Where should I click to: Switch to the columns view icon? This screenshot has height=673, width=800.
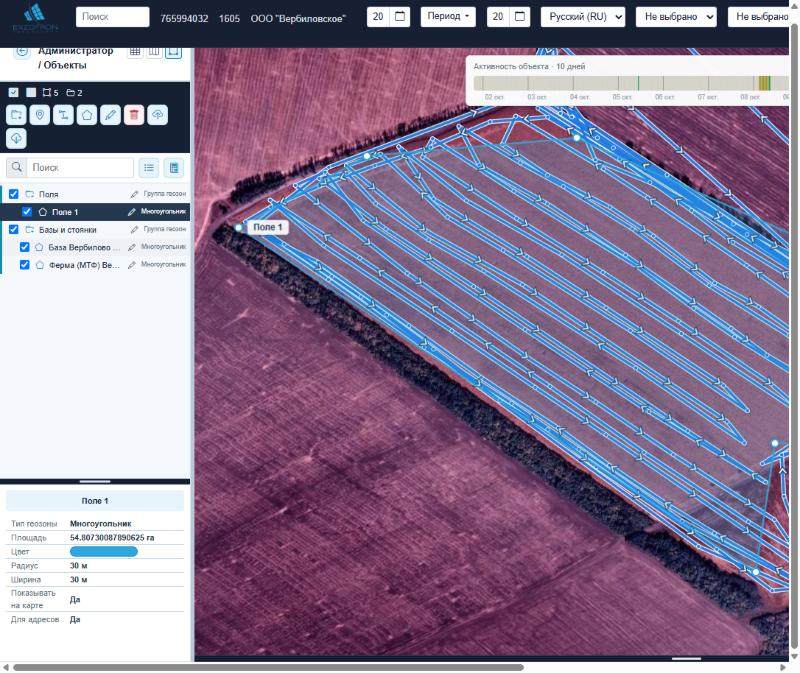click(154, 52)
